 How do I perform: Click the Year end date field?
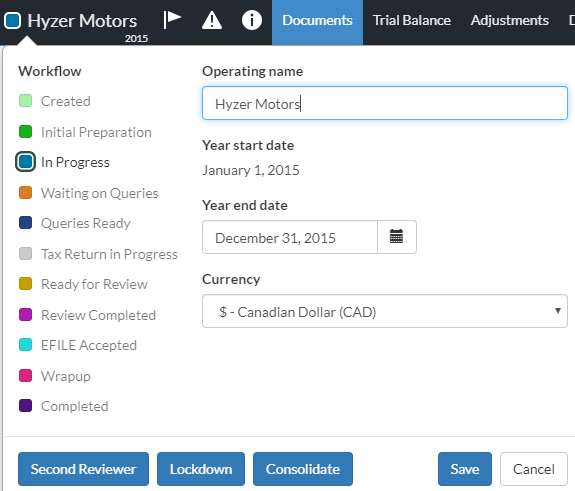click(290, 237)
